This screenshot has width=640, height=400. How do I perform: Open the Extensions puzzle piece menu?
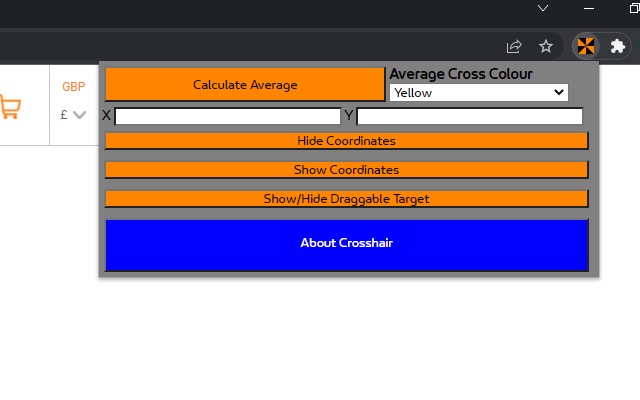pyautogui.click(x=618, y=46)
